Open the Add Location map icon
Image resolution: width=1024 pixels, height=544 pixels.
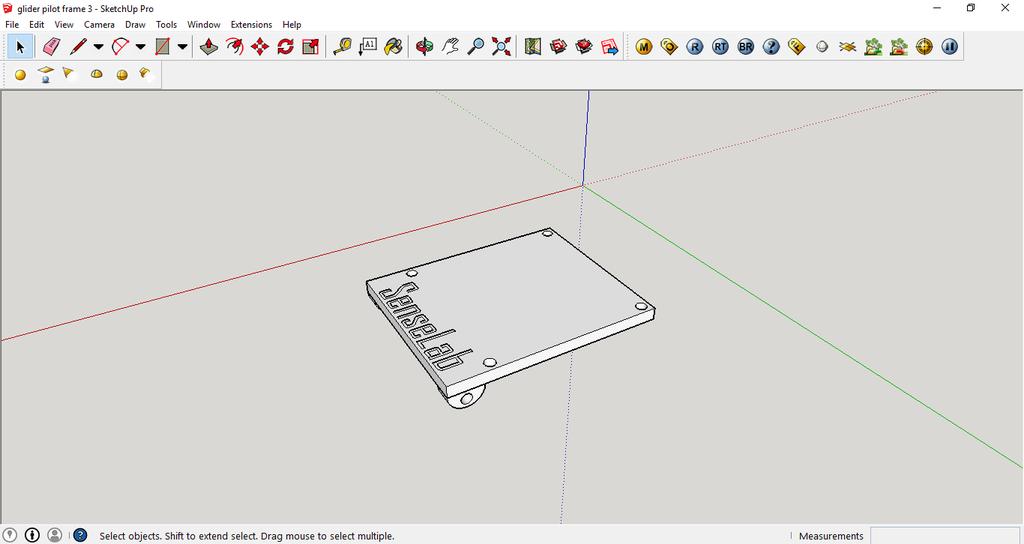533,47
